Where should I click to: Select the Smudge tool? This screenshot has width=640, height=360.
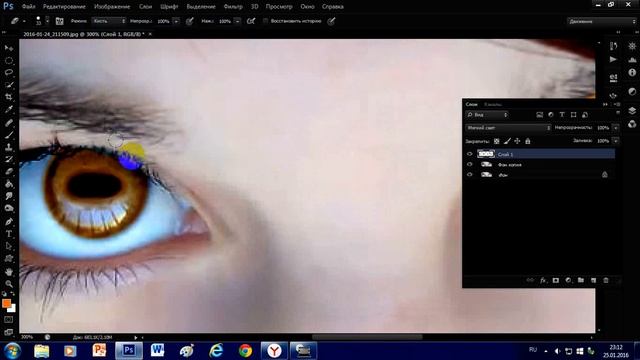click(9, 196)
